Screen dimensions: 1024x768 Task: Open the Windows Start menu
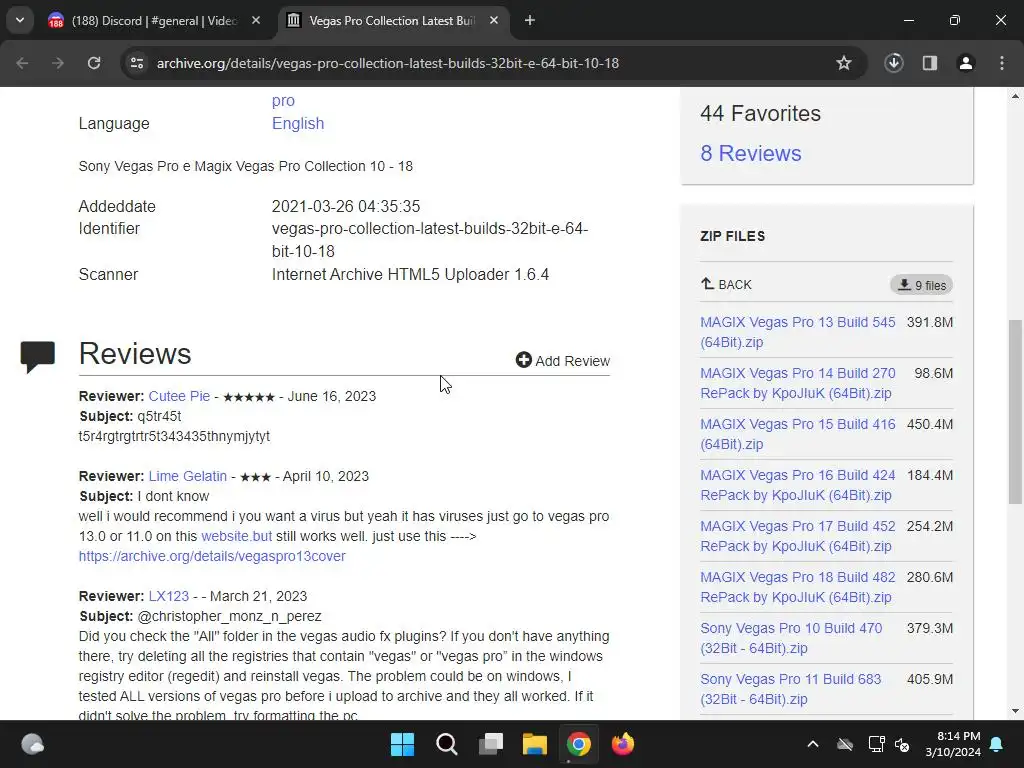(402, 744)
